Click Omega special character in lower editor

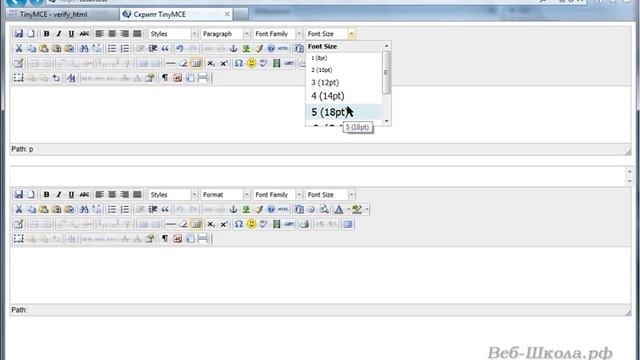point(238,224)
